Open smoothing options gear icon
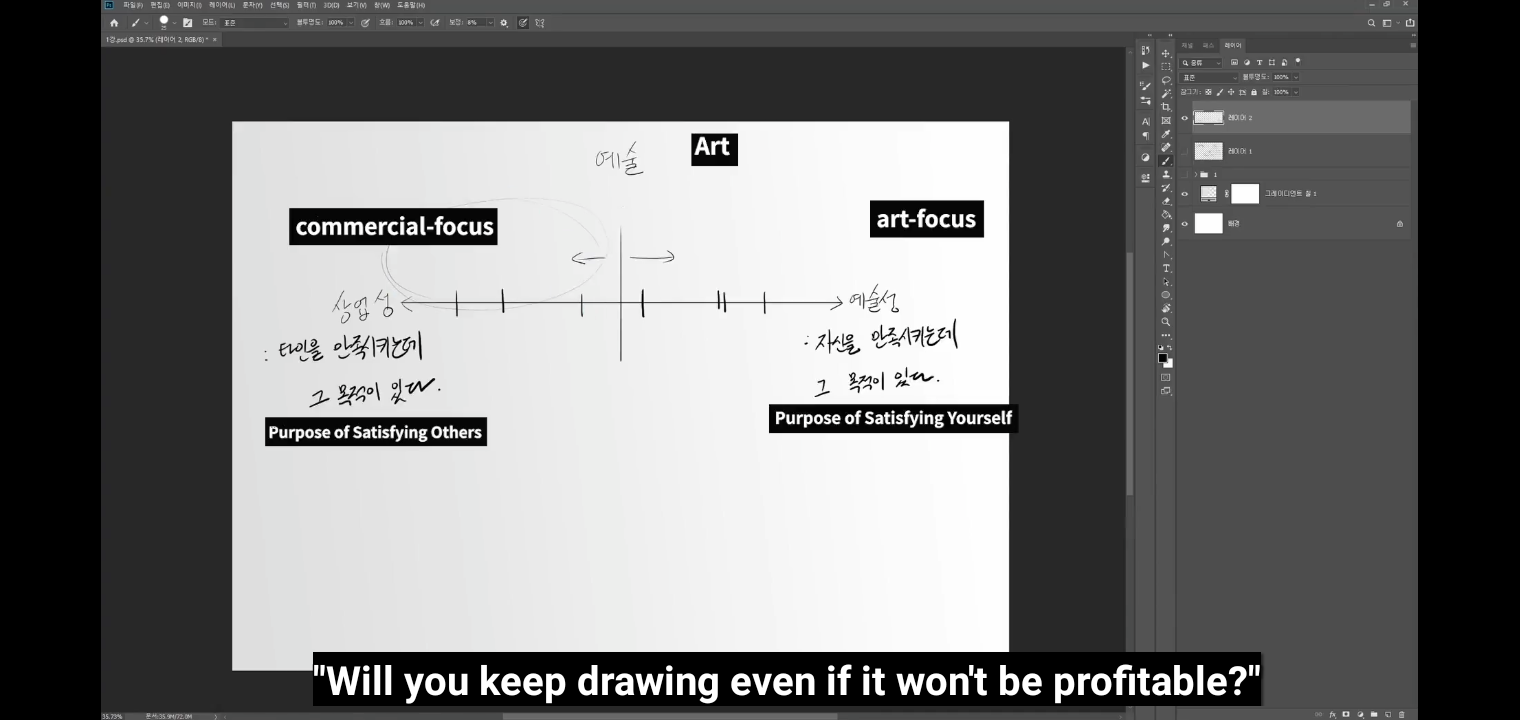Image resolution: width=1520 pixels, height=720 pixels. [x=503, y=22]
